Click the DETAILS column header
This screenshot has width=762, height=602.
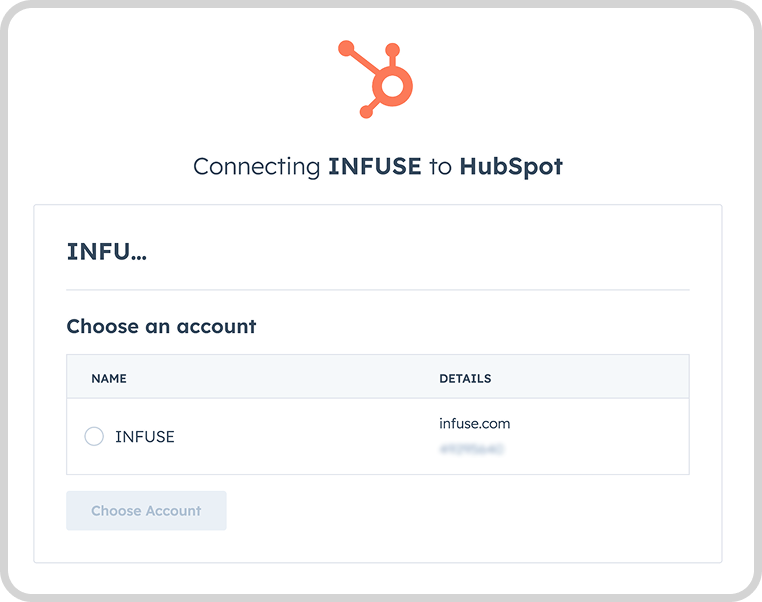465,378
